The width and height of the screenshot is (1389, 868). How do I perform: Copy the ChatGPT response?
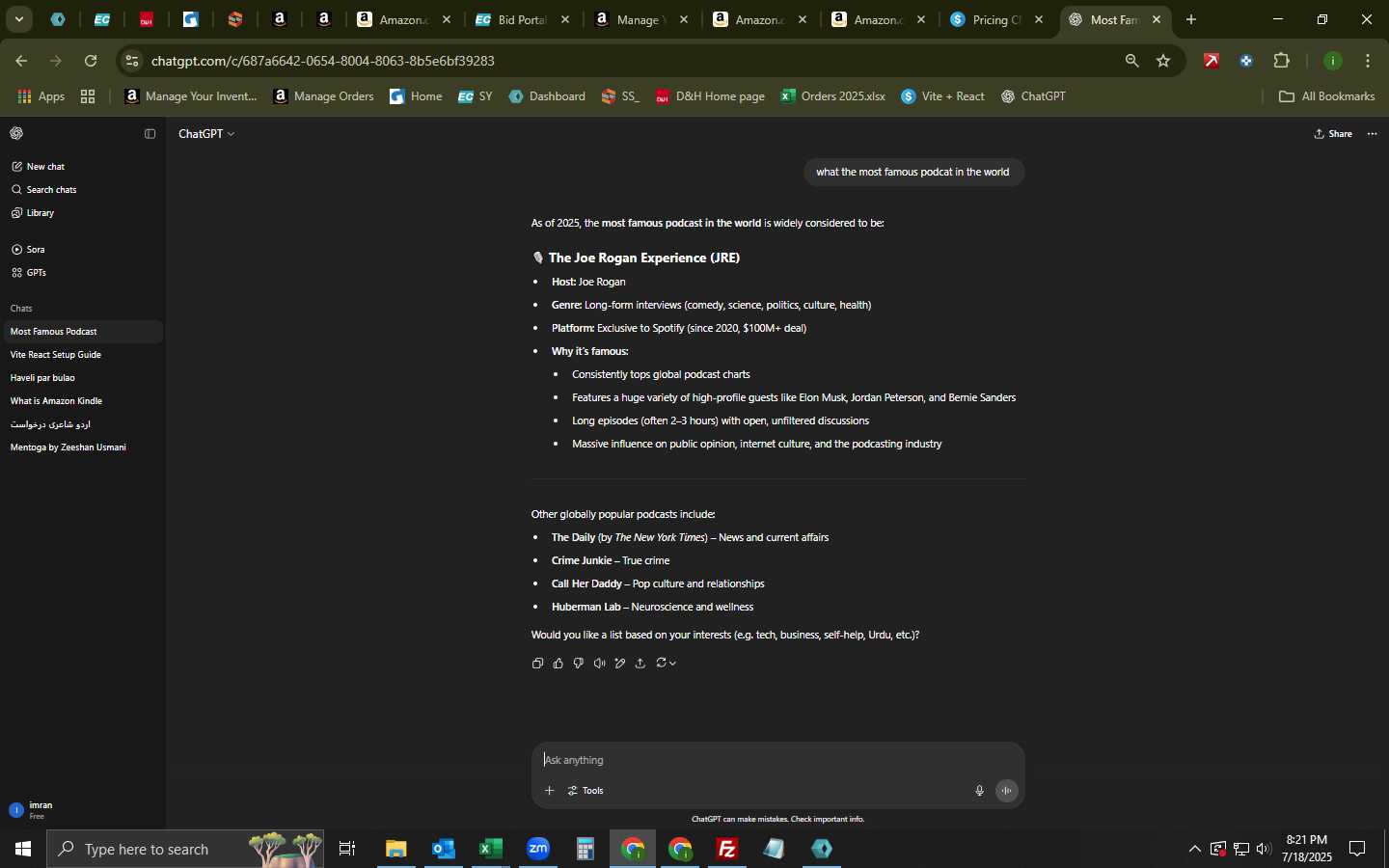point(538,664)
